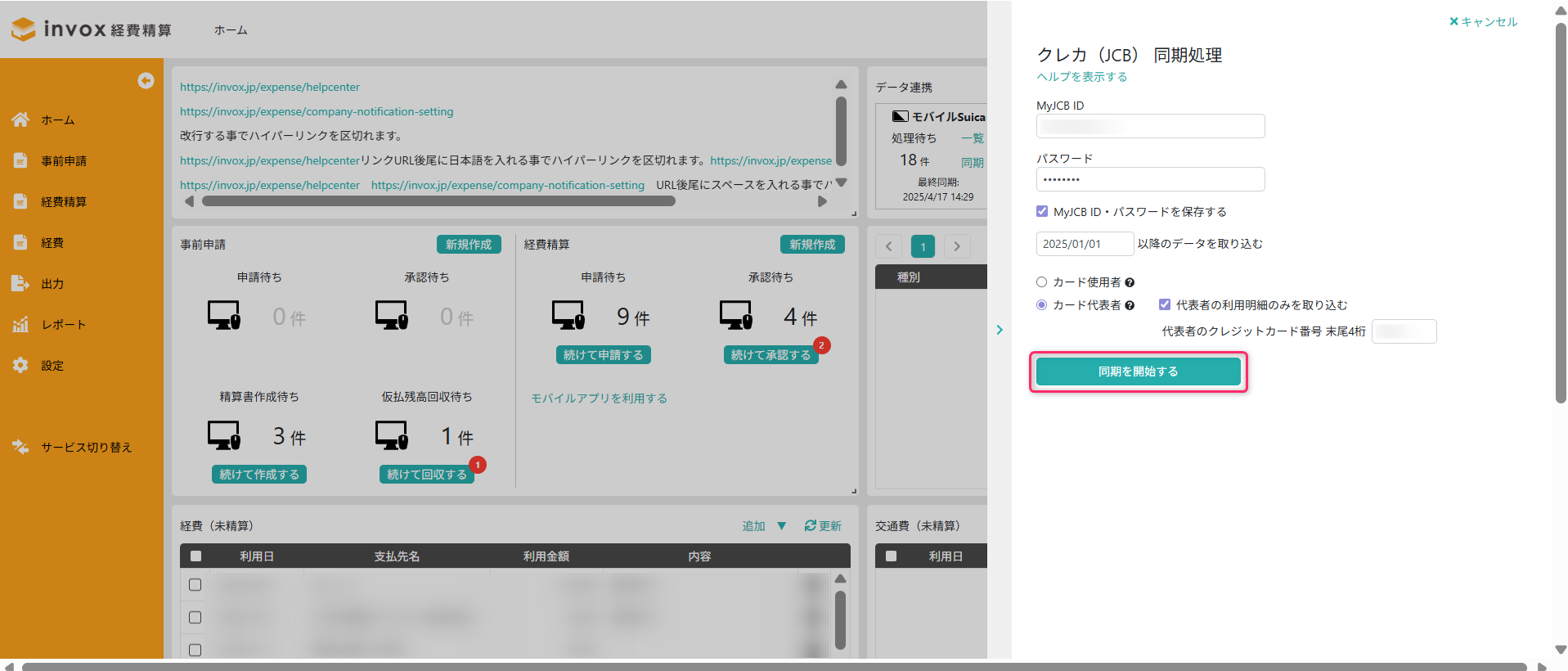Click the サービス切り替え switch icon
Viewport: 1568px width, 671px height.
[20, 447]
